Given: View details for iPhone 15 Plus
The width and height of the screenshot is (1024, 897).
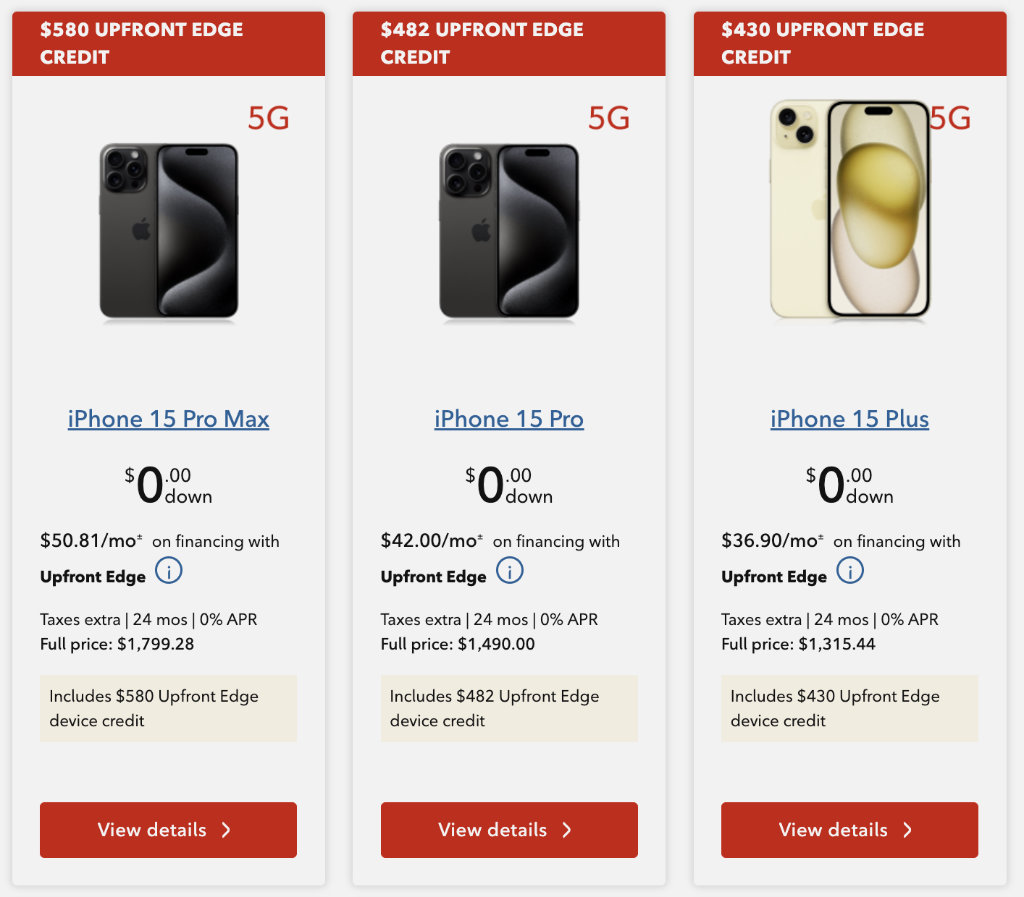Looking at the screenshot, I should 849,830.
